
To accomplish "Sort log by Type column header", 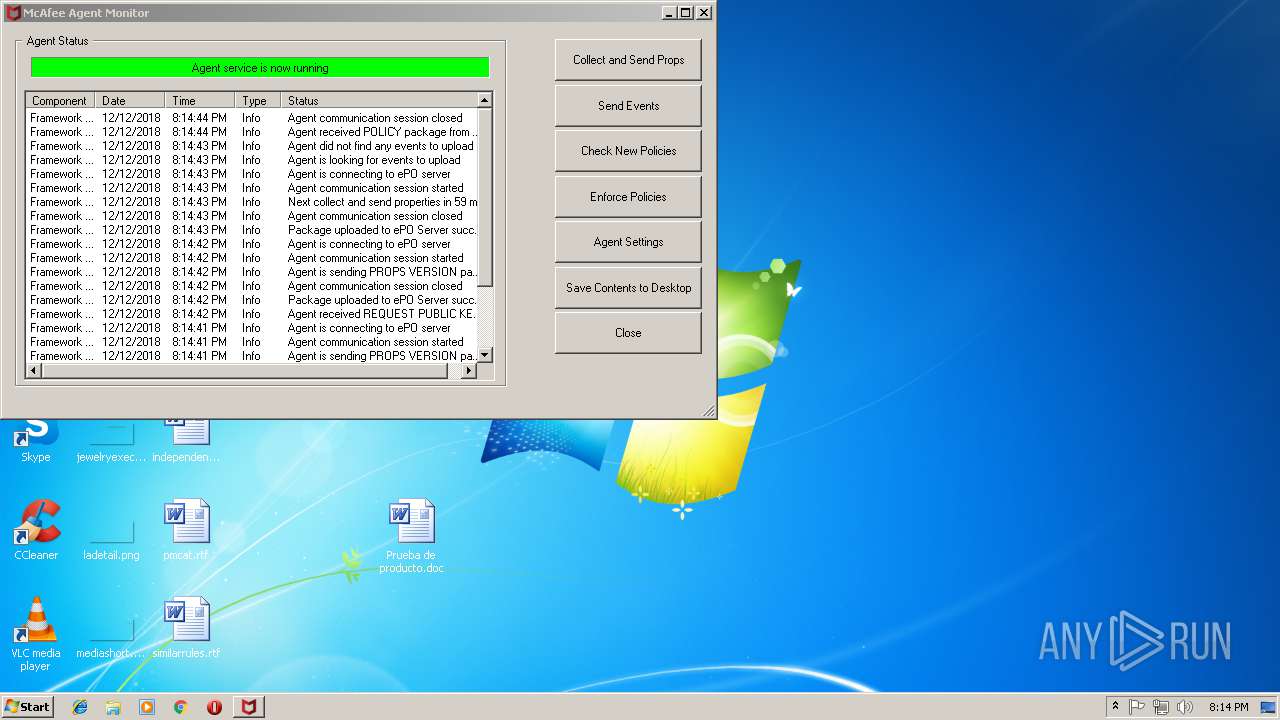I will [x=258, y=101].
